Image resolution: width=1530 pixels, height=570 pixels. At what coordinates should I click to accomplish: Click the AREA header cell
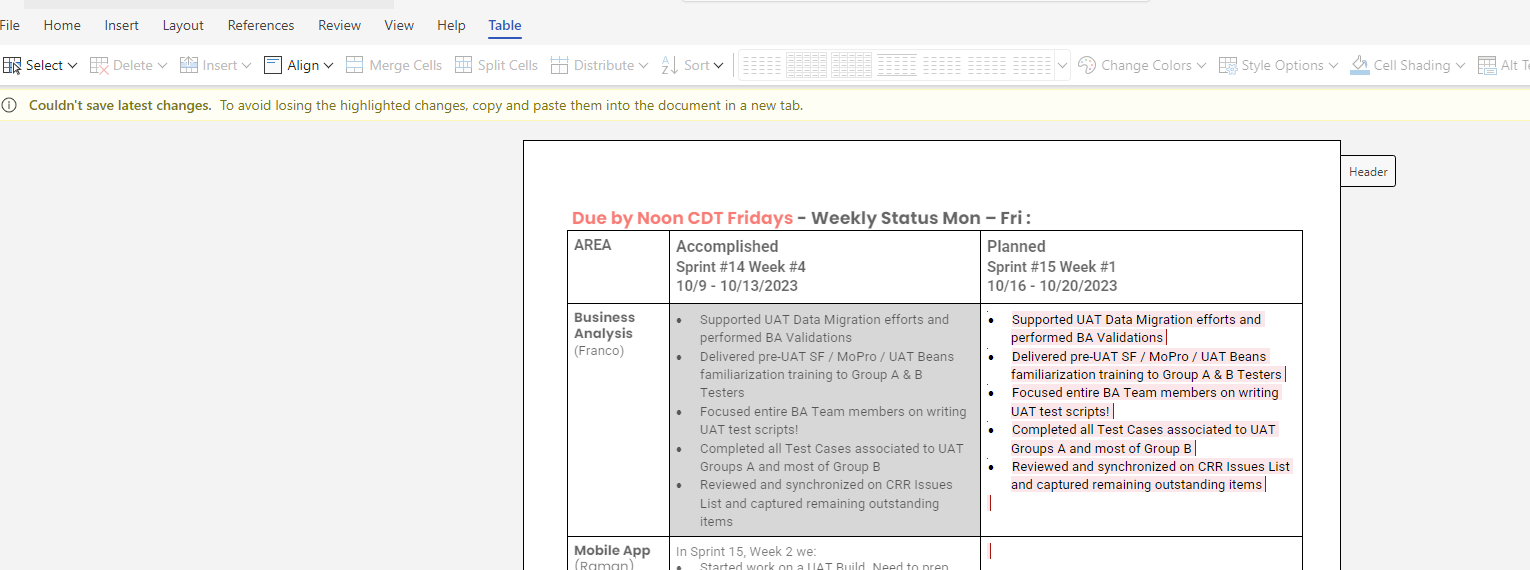tap(618, 267)
